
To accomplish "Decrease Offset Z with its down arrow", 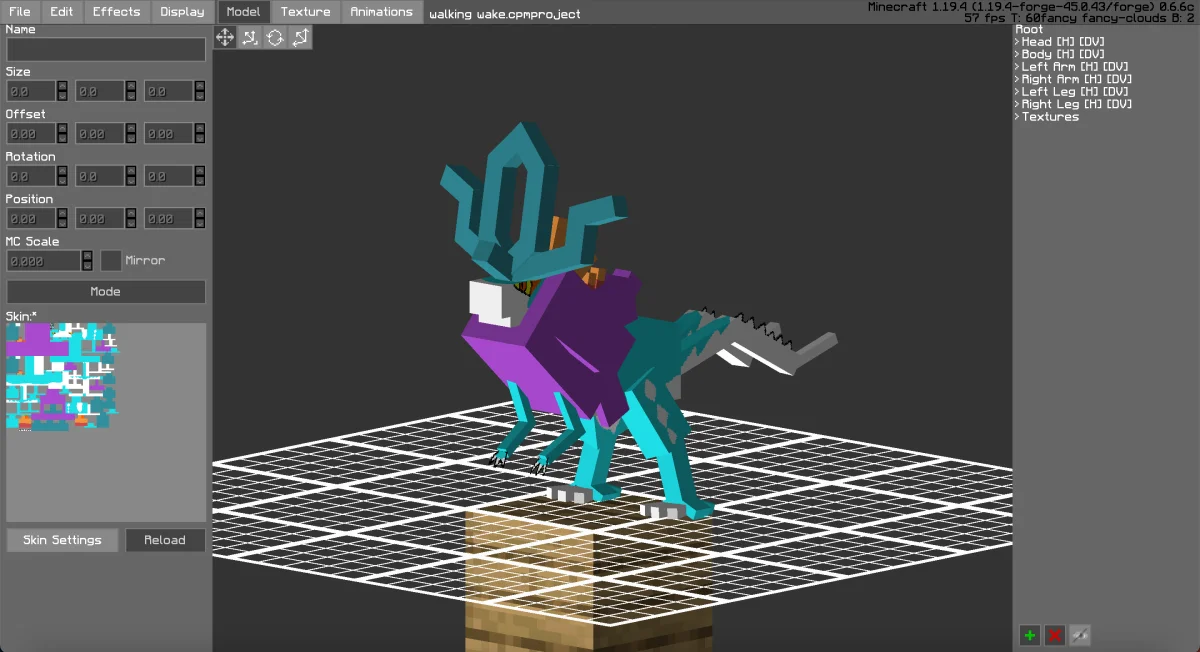I will pos(200,138).
